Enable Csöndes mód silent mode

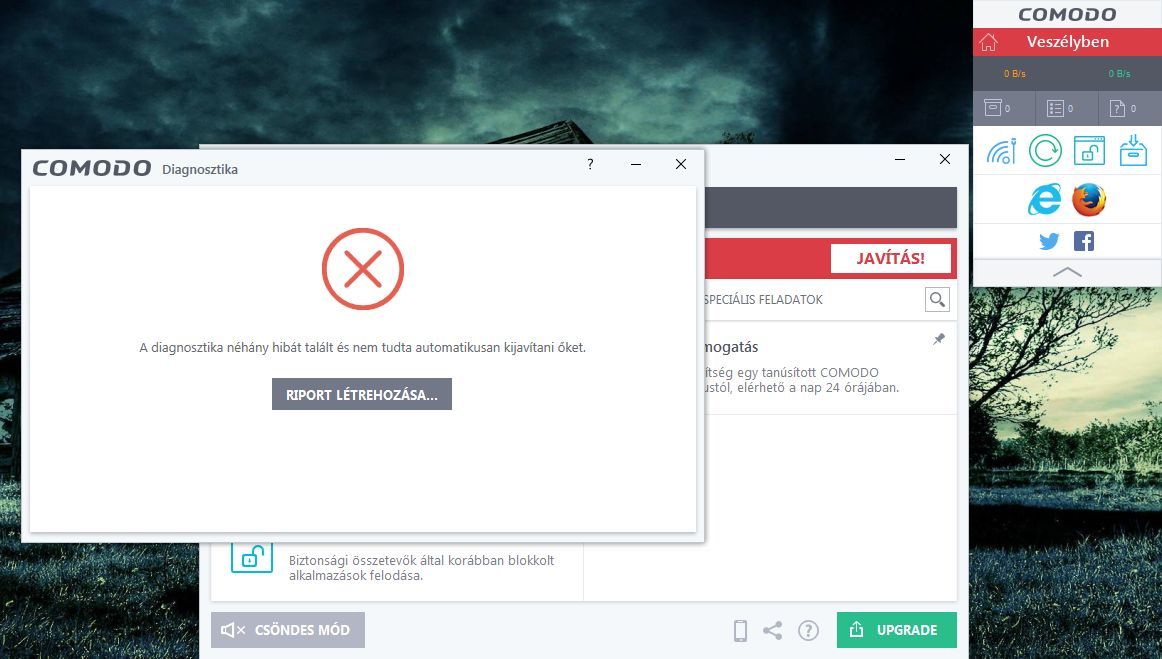(288, 630)
